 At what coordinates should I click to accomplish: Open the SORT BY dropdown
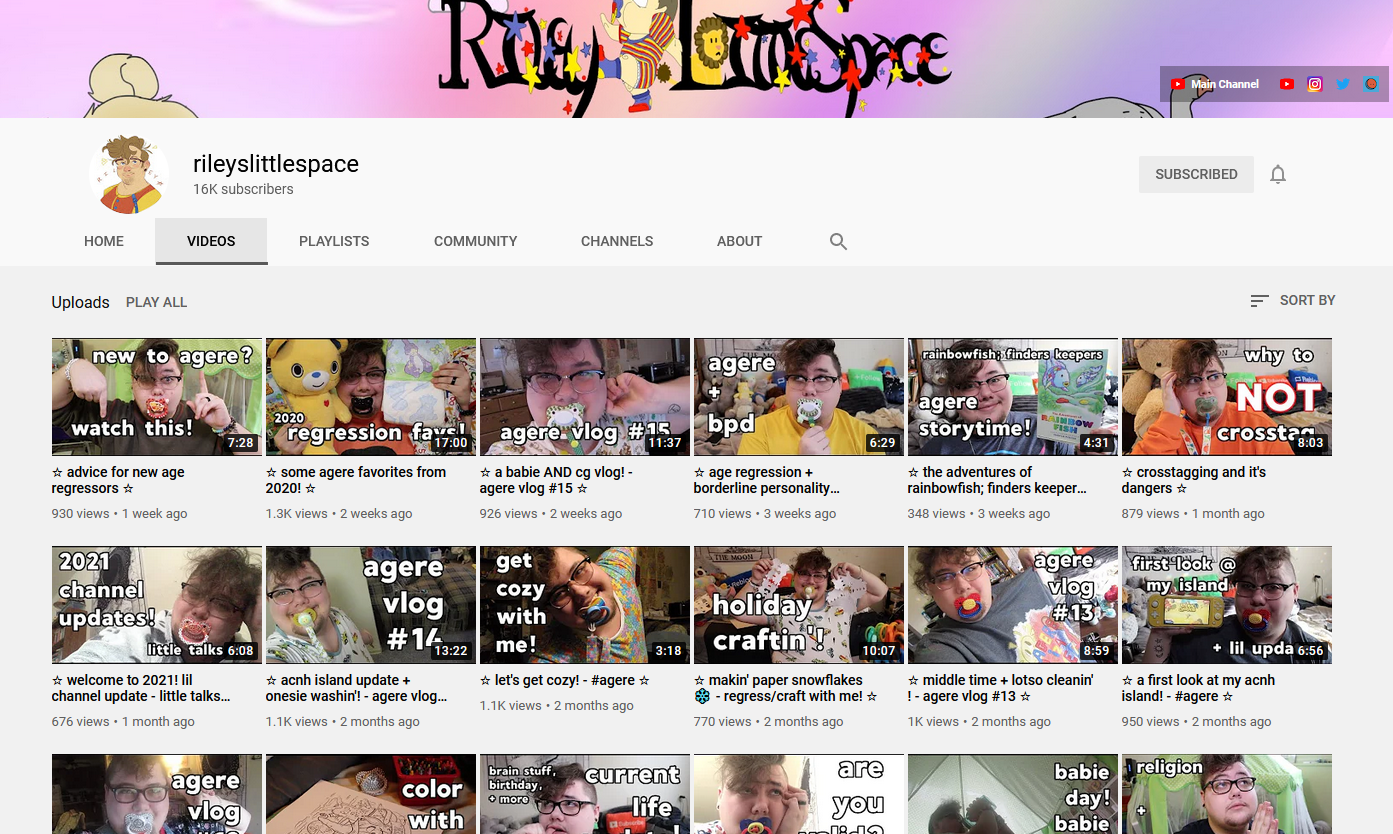pos(1292,300)
